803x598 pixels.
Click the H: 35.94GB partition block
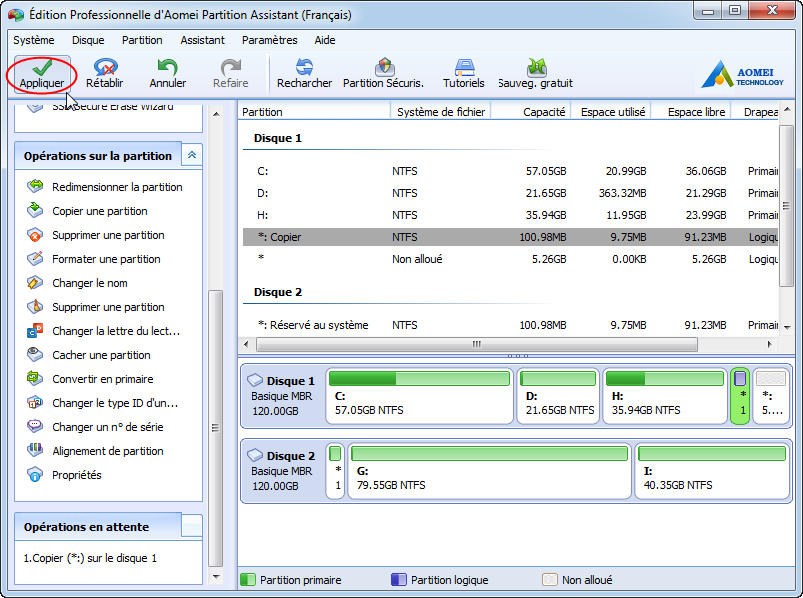[x=665, y=396]
